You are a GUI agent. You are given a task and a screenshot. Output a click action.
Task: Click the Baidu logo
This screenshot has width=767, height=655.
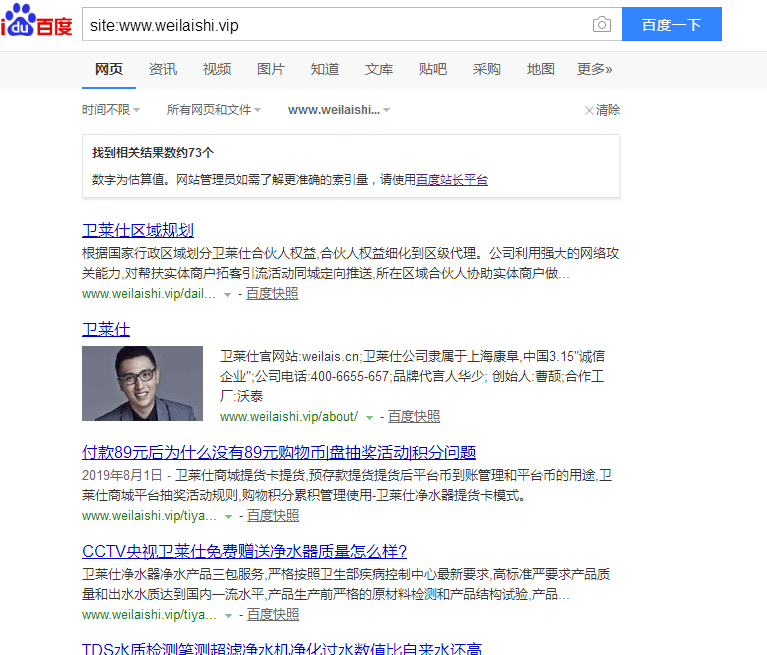(x=37, y=21)
